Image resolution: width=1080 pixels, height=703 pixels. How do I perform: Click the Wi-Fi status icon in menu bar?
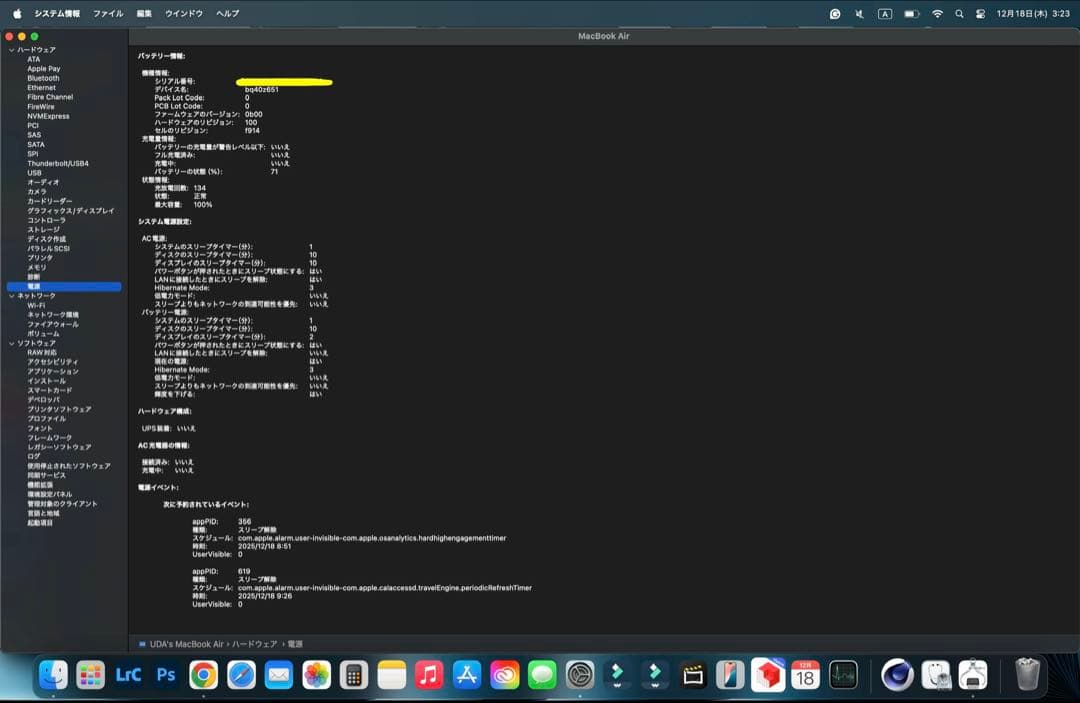click(937, 14)
